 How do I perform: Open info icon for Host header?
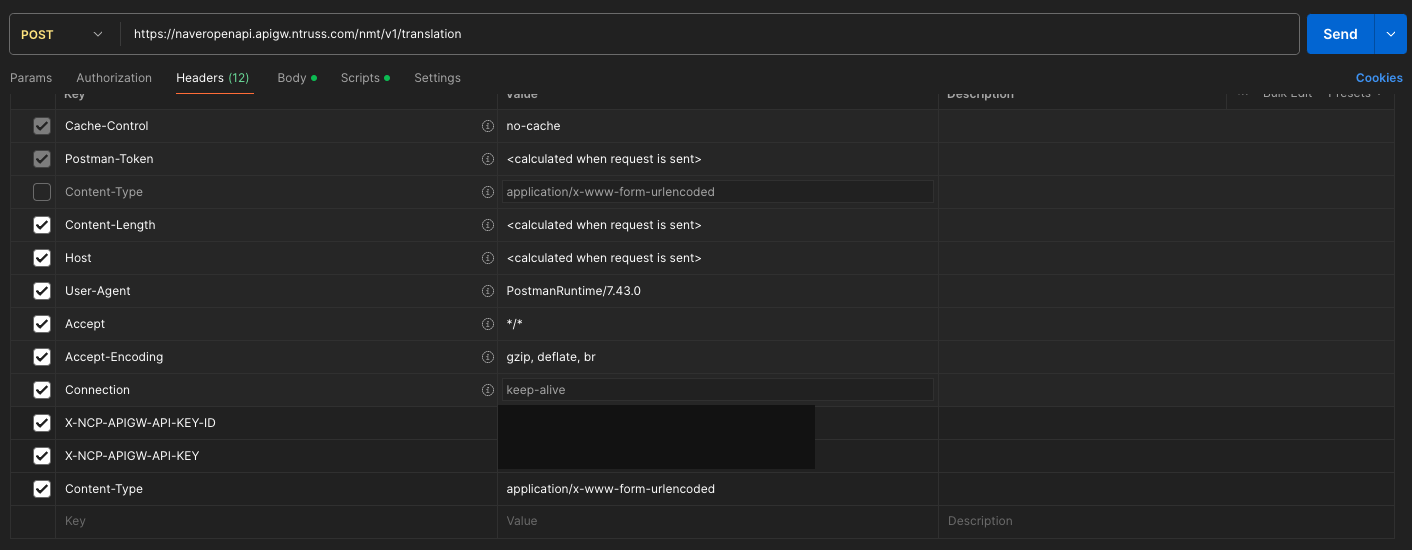(x=488, y=258)
